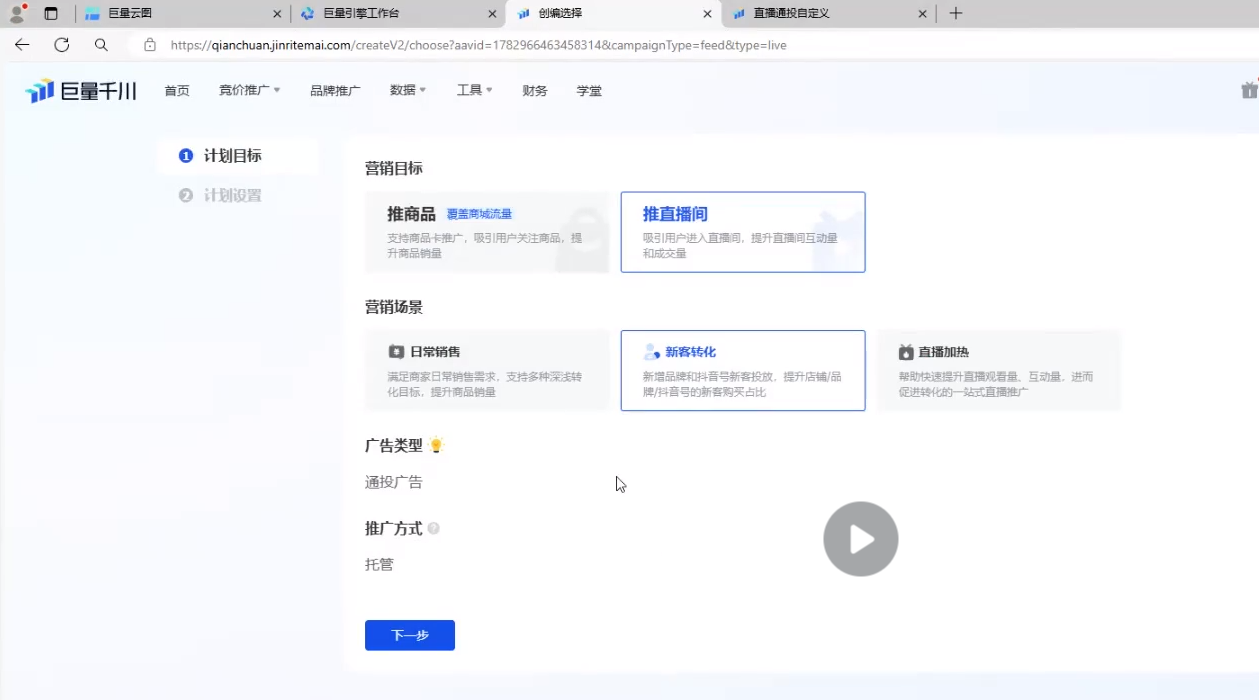Click the browser back arrow

click(22, 45)
